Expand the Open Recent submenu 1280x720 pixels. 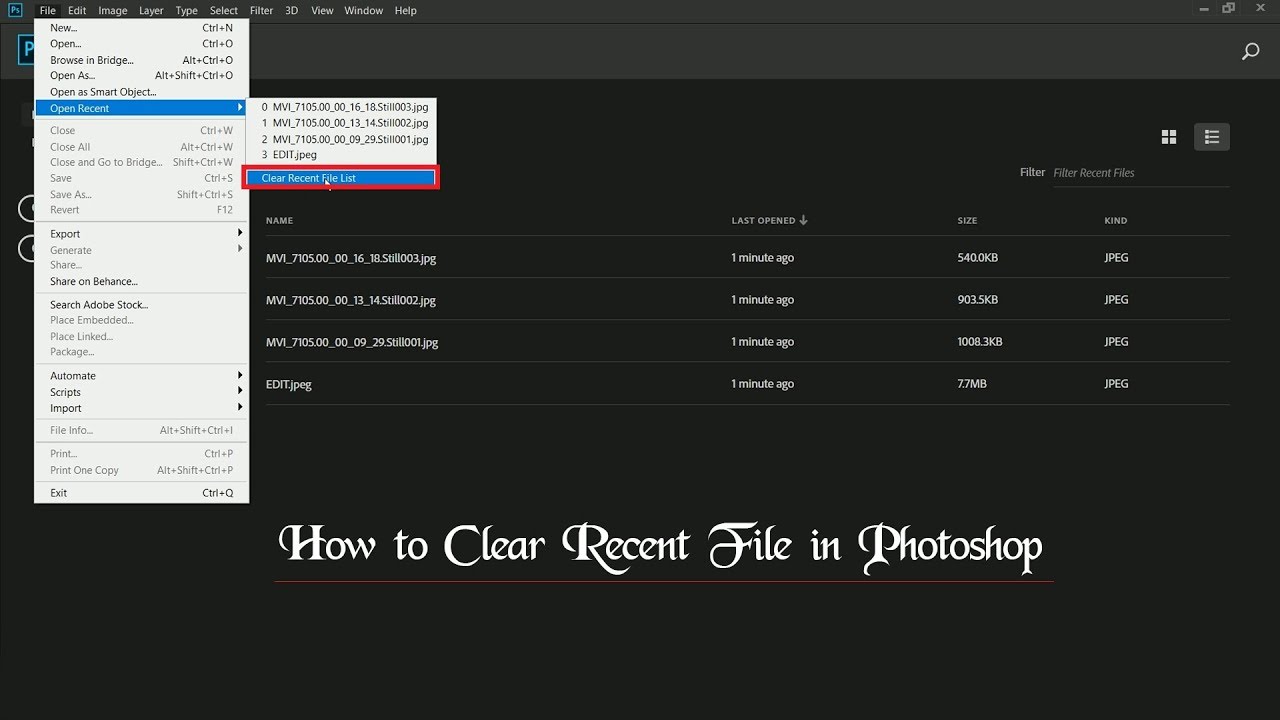pyautogui.click(x=141, y=108)
